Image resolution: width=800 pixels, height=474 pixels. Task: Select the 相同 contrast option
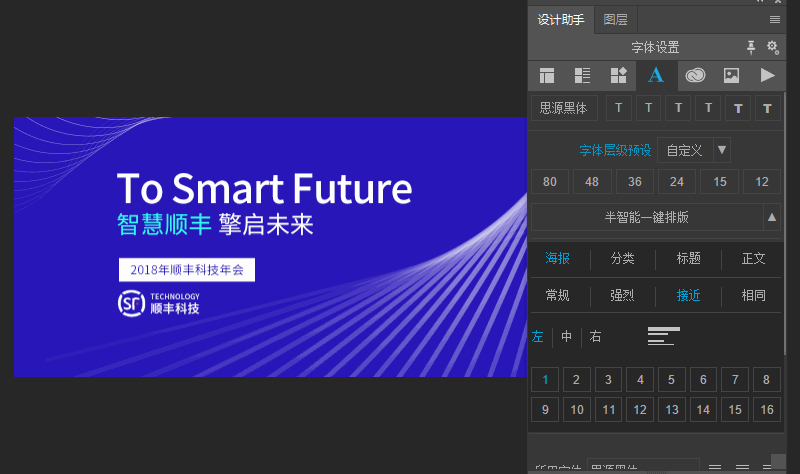point(754,295)
